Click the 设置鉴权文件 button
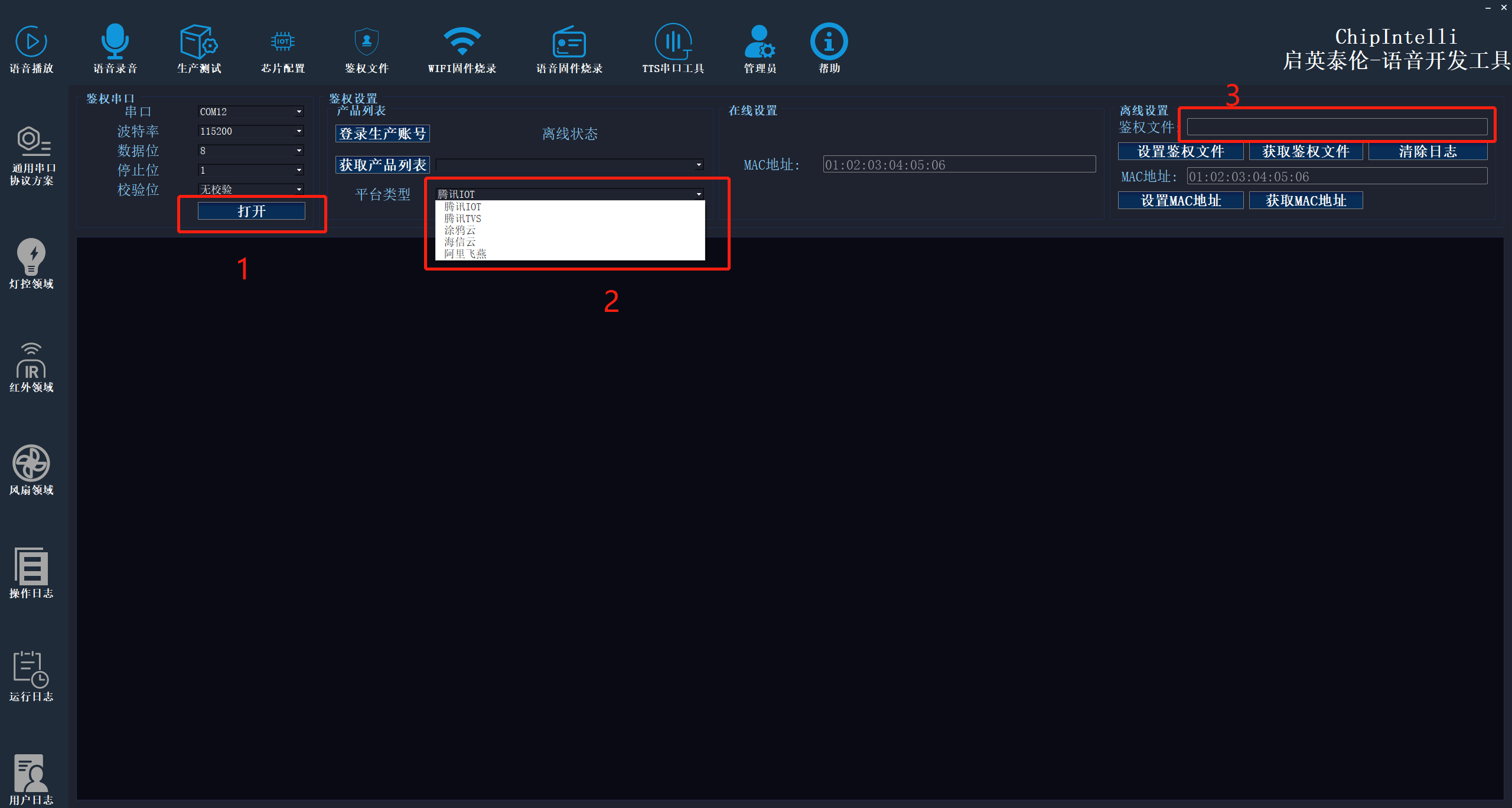This screenshot has height=808, width=1512. 1181,151
